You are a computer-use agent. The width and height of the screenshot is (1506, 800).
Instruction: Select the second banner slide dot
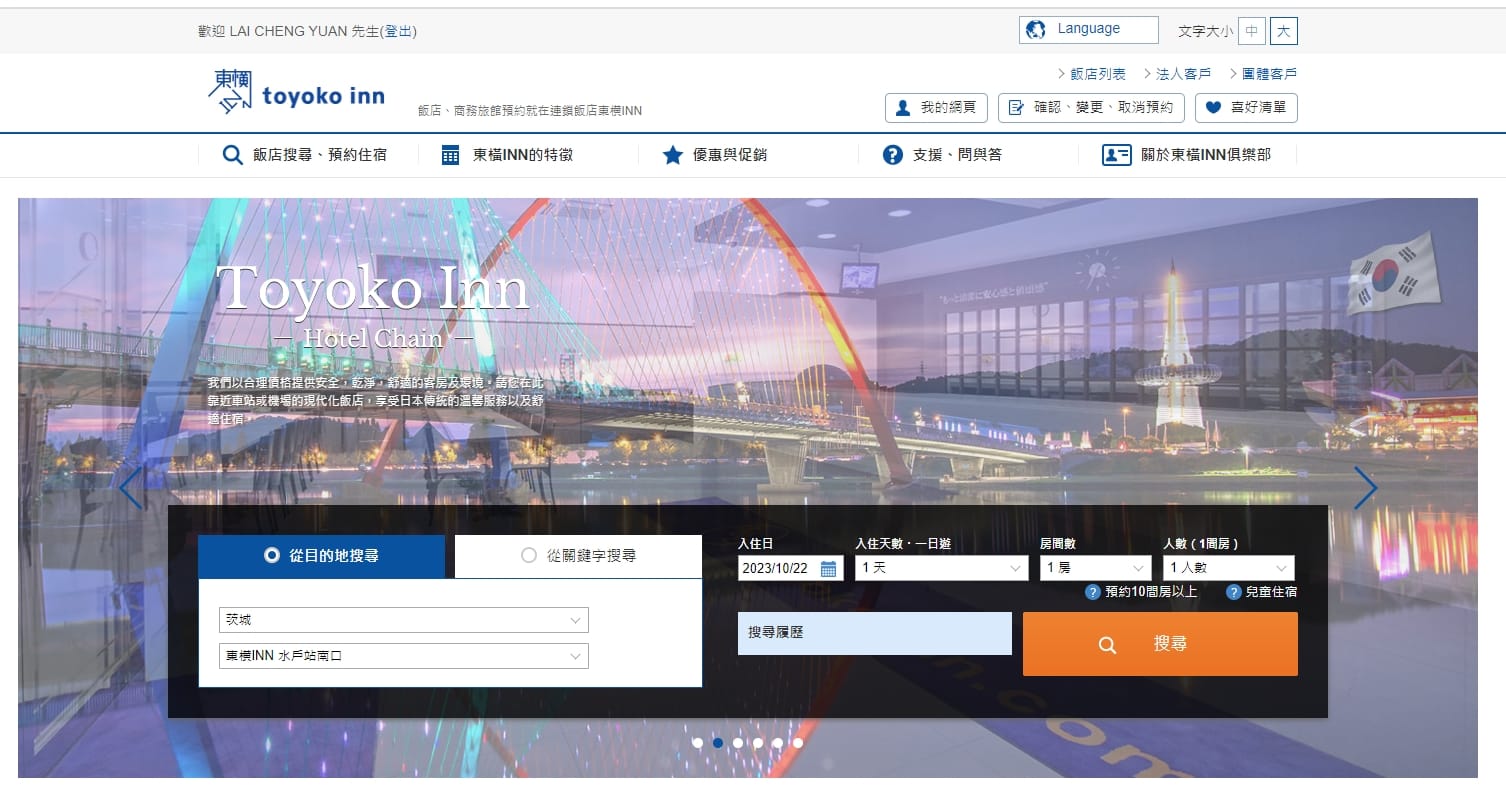pos(717,743)
